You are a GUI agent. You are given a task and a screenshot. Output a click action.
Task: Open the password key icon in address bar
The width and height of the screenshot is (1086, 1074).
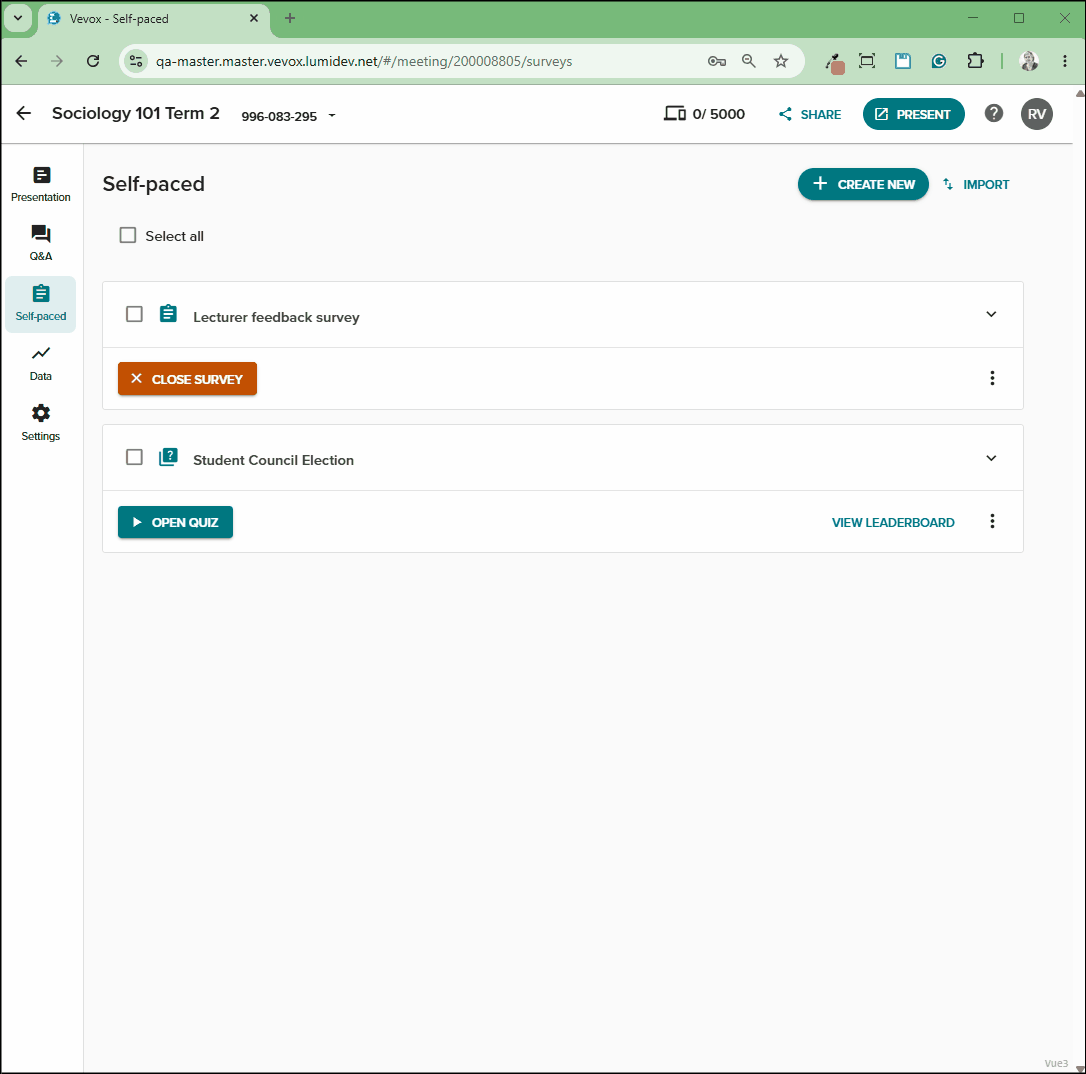[x=717, y=61]
